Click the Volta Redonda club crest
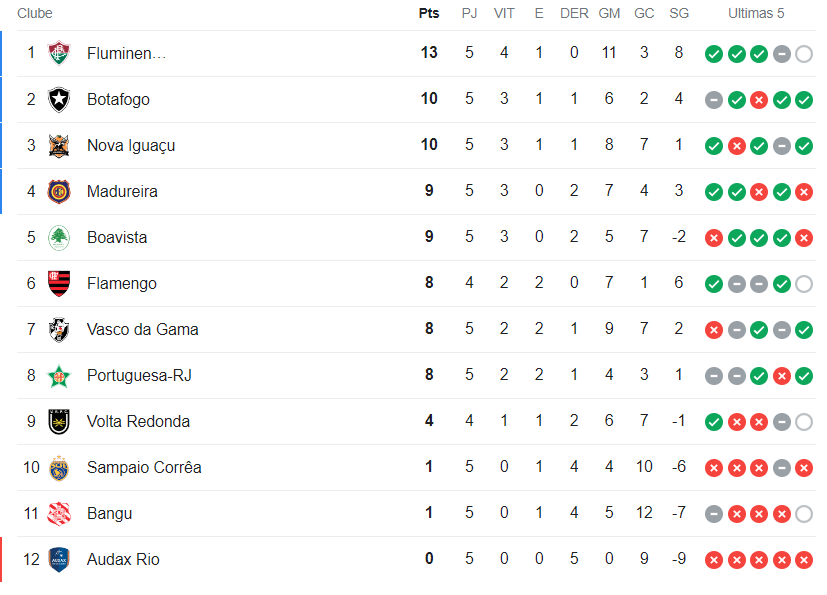Screen dimensions: 827x595 tap(59, 421)
